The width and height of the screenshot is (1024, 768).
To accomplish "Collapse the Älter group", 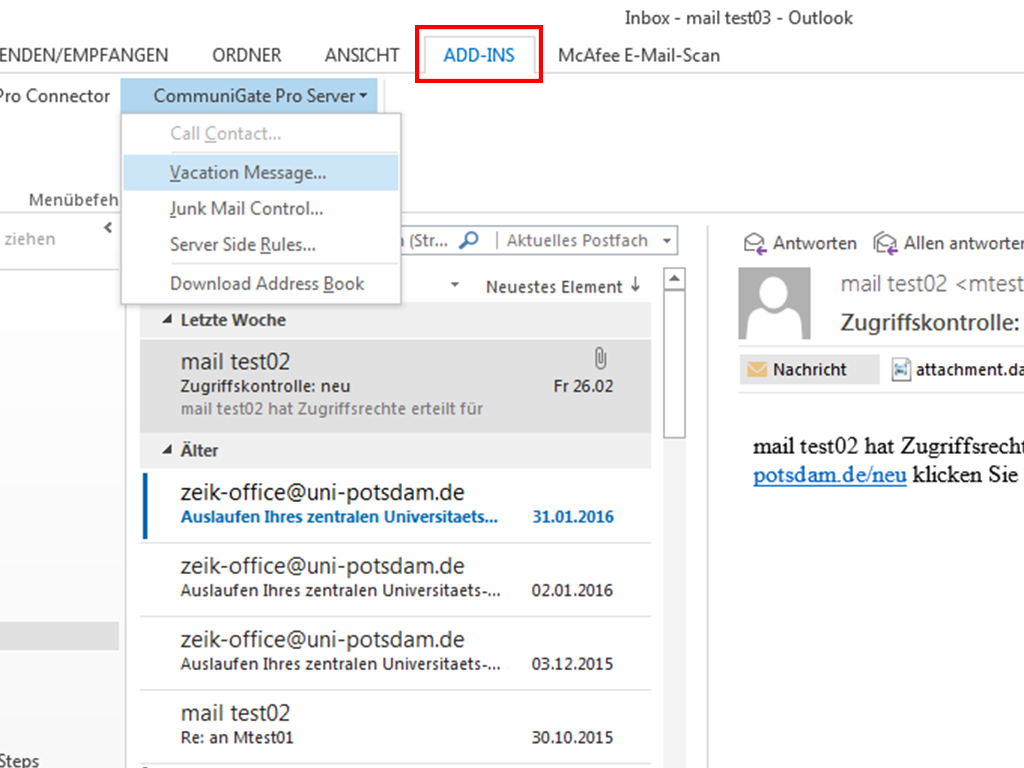I will click(167, 451).
